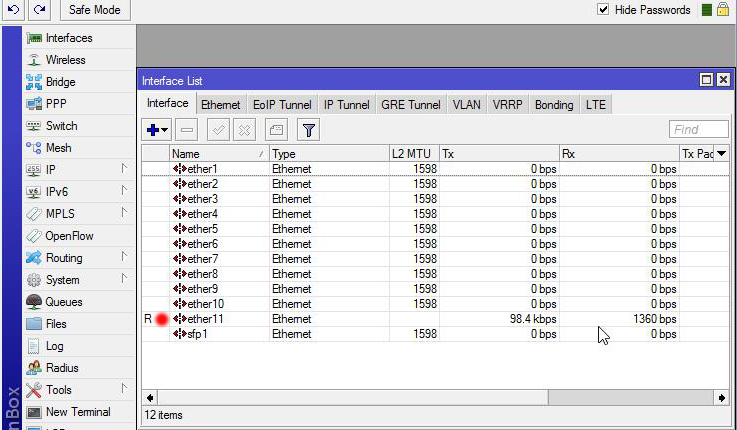This screenshot has width=737, height=430.
Task: Open System menu icon
Action: tap(33, 280)
